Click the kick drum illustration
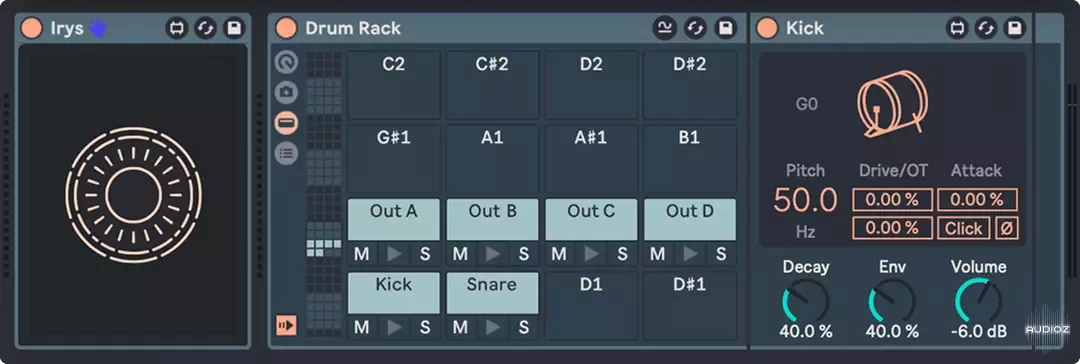Viewport: 1080px width, 364px height. pyautogui.click(x=892, y=104)
